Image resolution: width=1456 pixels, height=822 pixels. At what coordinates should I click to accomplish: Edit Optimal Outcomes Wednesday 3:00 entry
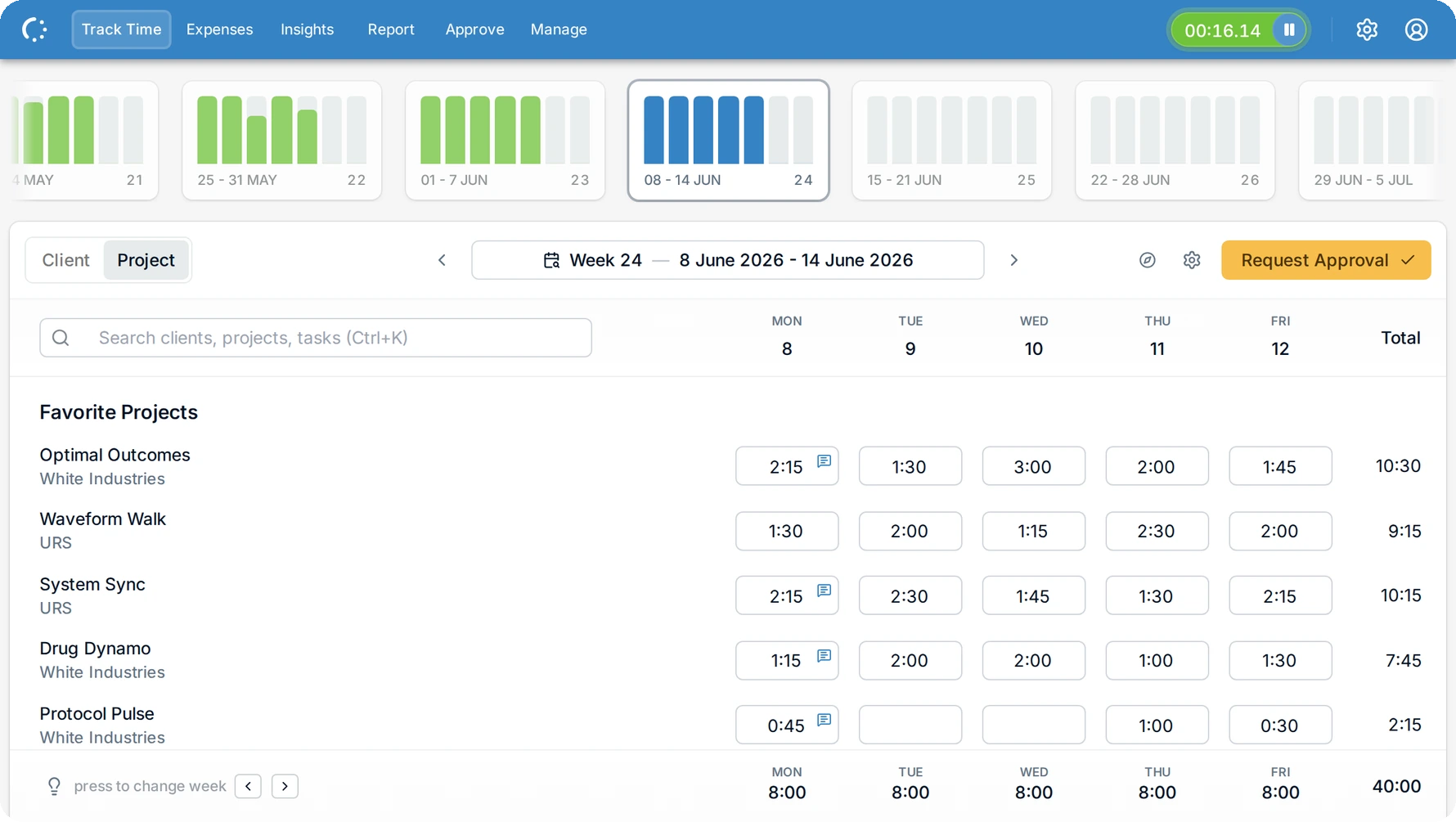[x=1034, y=466]
